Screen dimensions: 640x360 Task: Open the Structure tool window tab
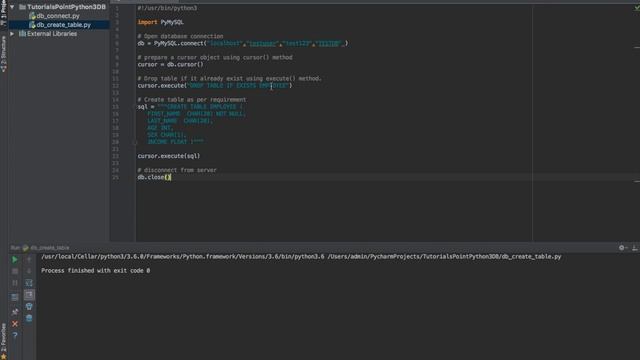point(4,54)
